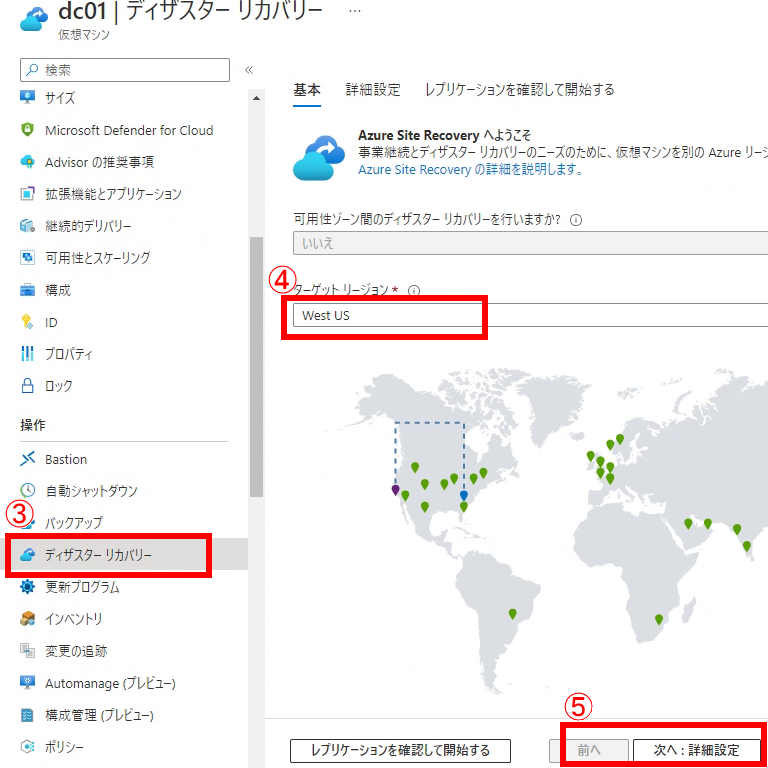Open Microsoft Defender for Cloud shield icon
Viewport: 768px width, 768px height.
pyautogui.click(x=27, y=130)
